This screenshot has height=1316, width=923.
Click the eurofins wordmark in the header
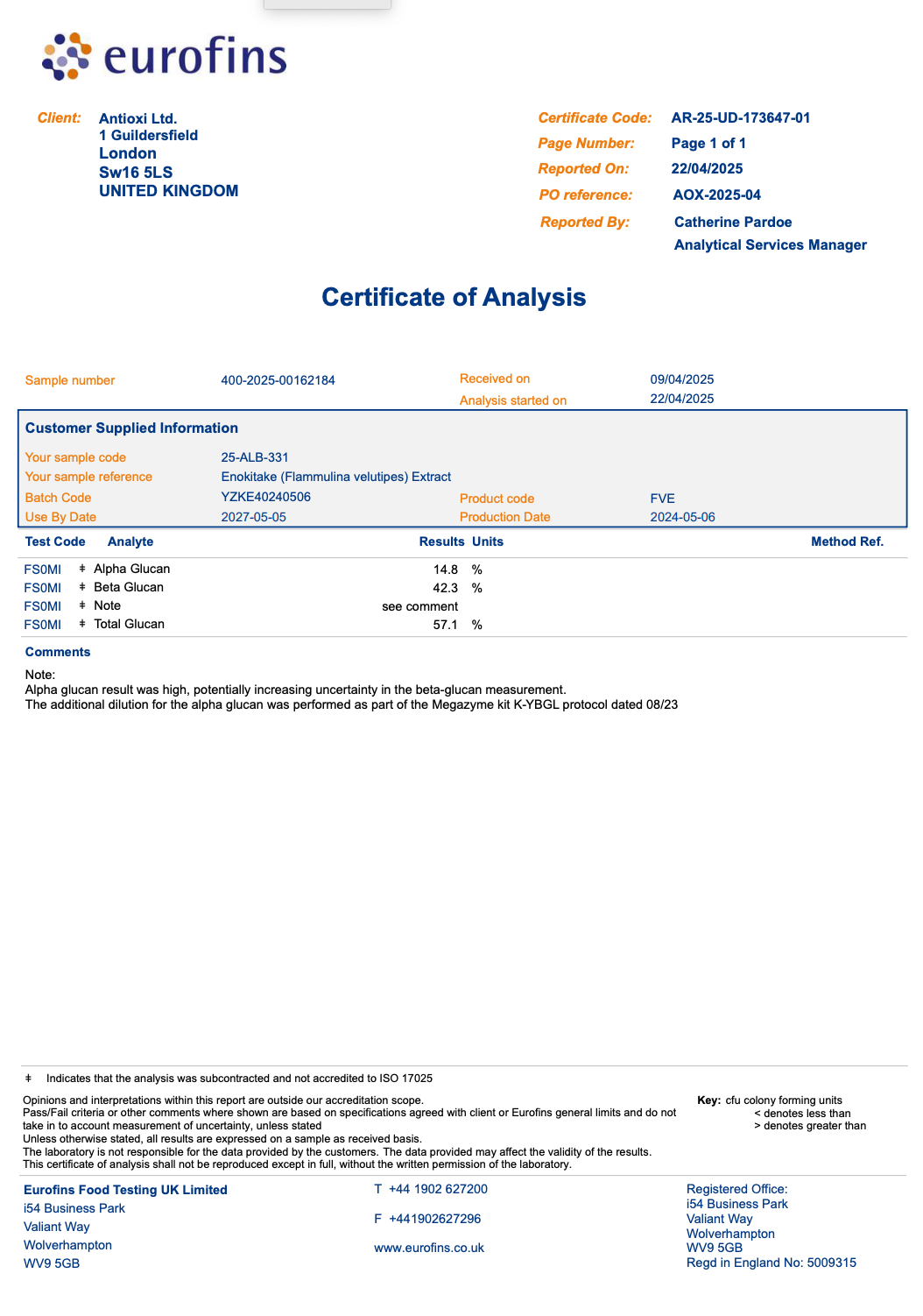click(194, 58)
